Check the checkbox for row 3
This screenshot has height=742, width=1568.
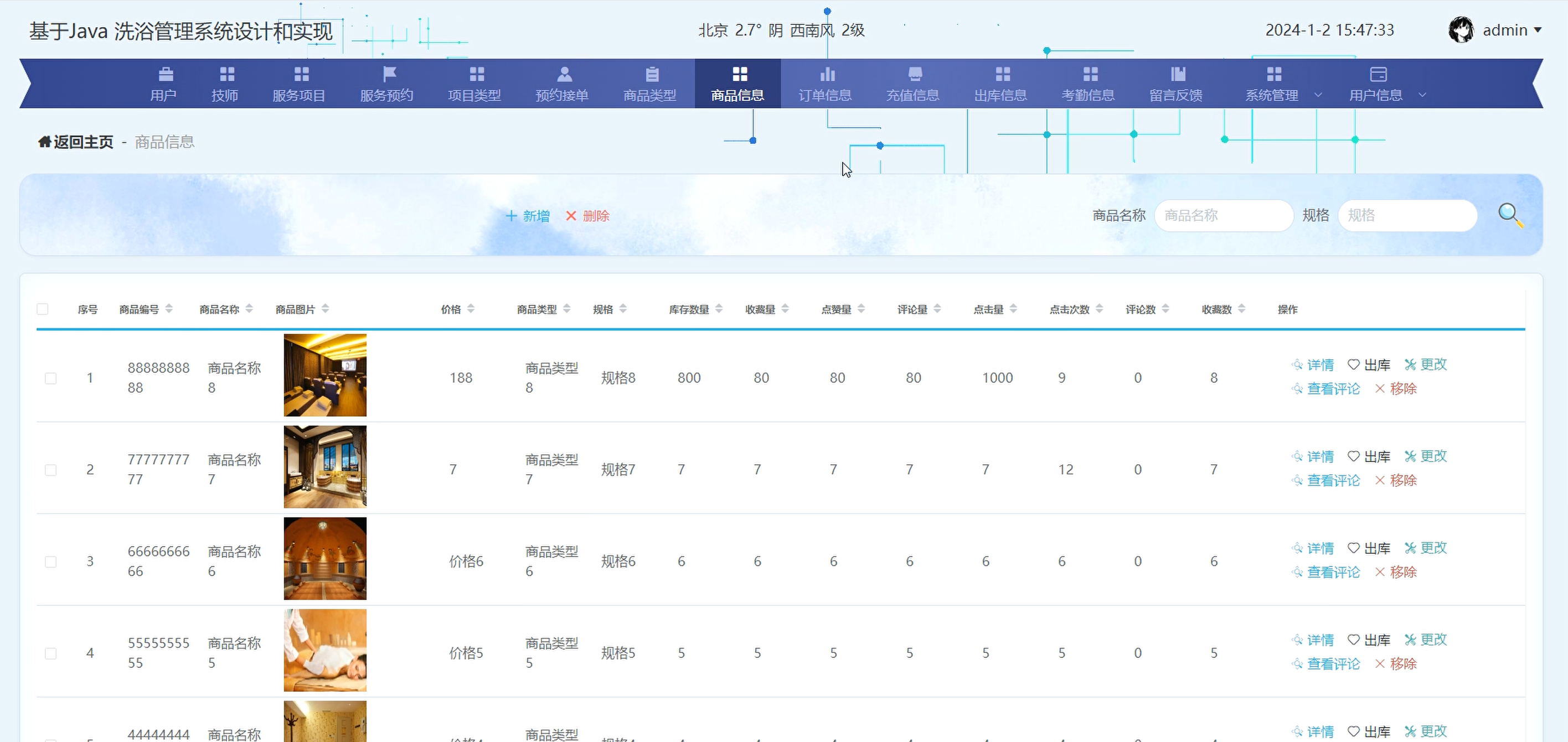pyautogui.click(x=50, y=562)
